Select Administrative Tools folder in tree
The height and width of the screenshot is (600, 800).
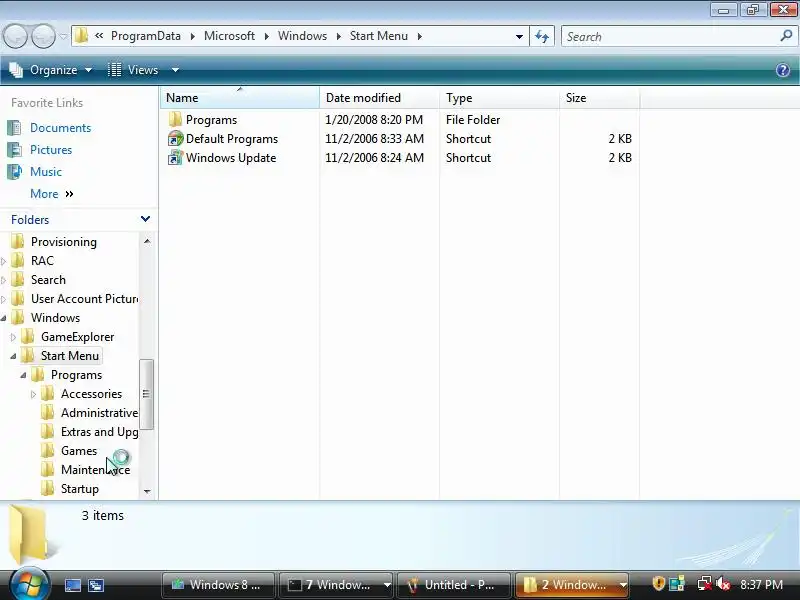click(99, 413)
